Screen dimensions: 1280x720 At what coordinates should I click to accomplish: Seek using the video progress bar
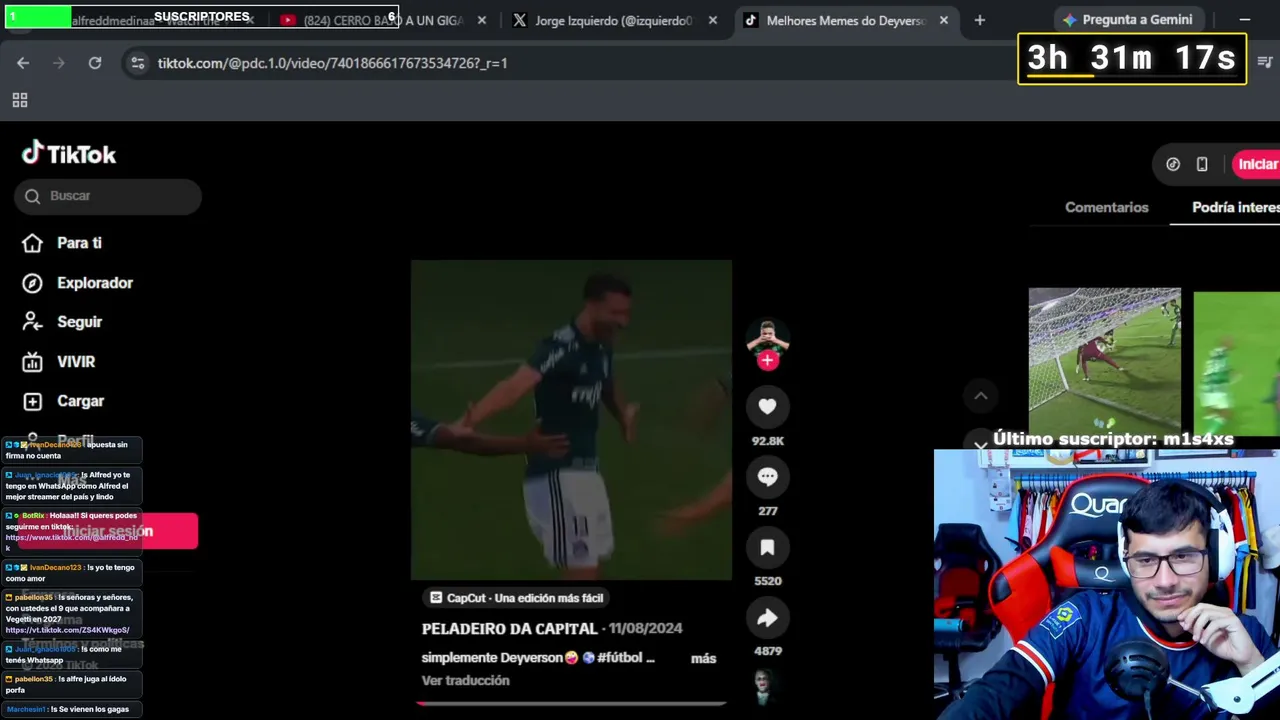tap(571, 703)
